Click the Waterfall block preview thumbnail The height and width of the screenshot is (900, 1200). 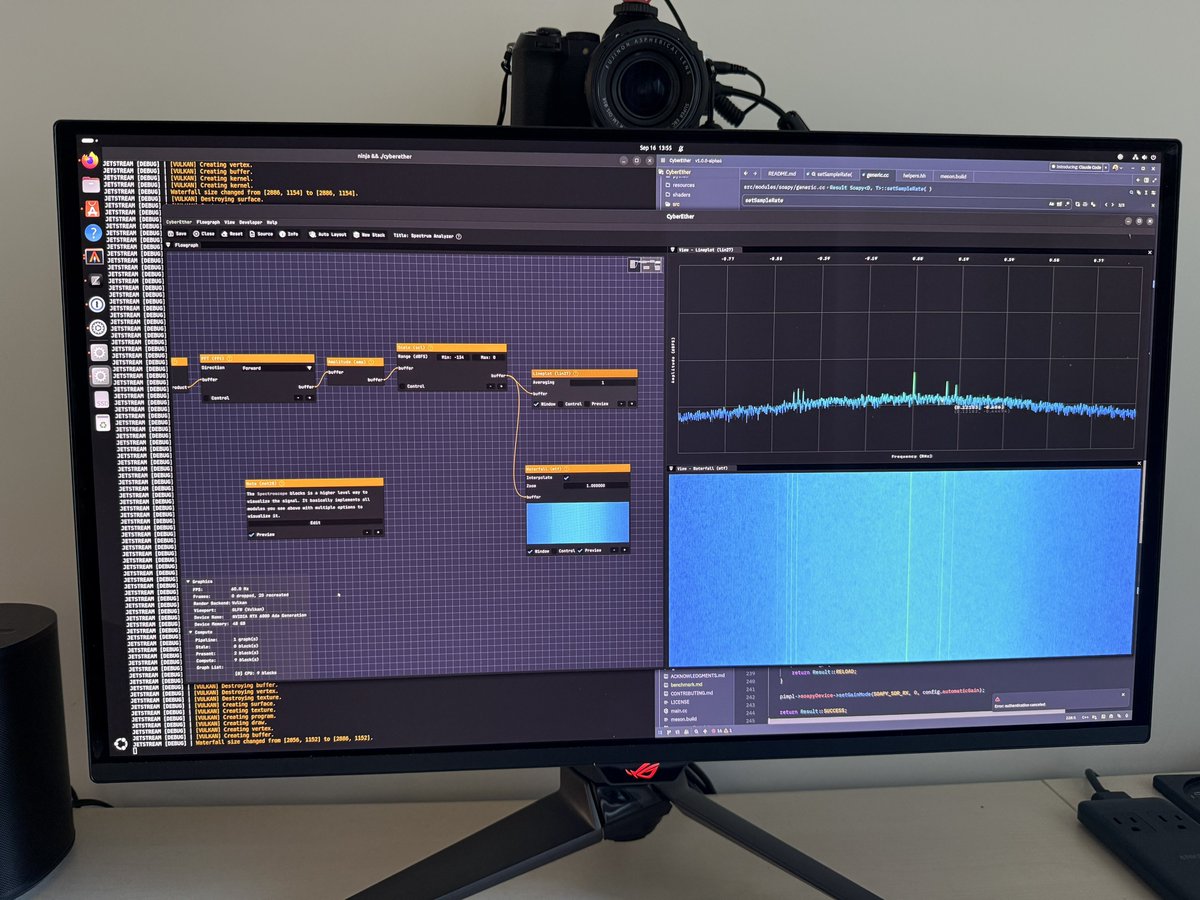pos(578,523)
